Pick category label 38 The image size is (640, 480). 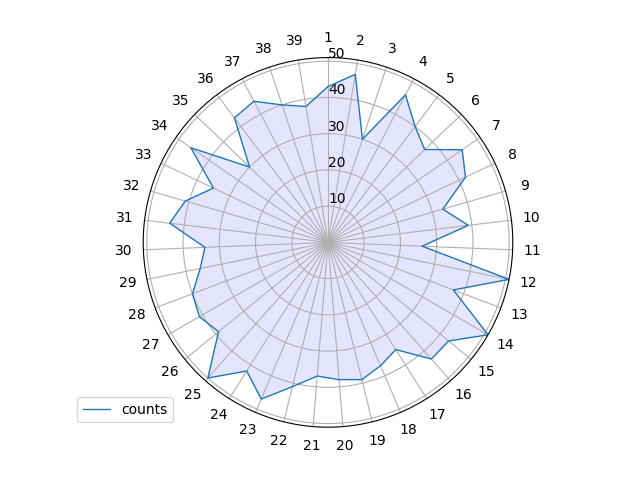click(263, 49)
